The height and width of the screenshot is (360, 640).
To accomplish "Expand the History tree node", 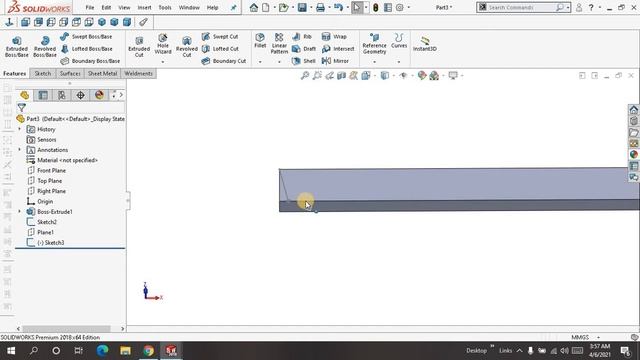I will click(19, 129).
